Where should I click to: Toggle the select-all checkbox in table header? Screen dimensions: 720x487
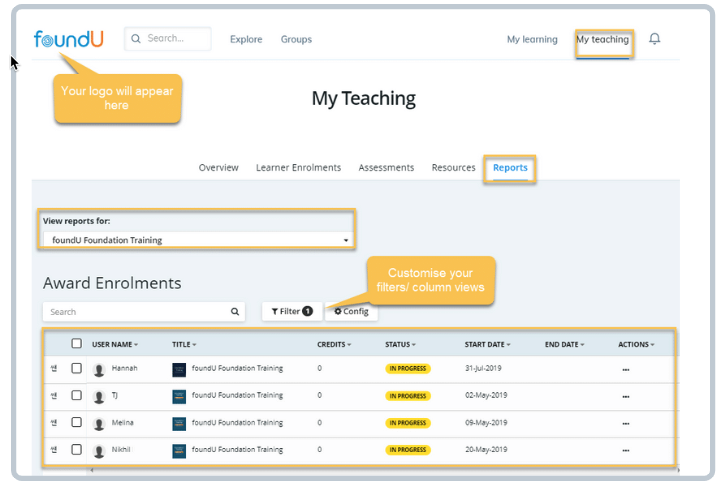(77, 344)
